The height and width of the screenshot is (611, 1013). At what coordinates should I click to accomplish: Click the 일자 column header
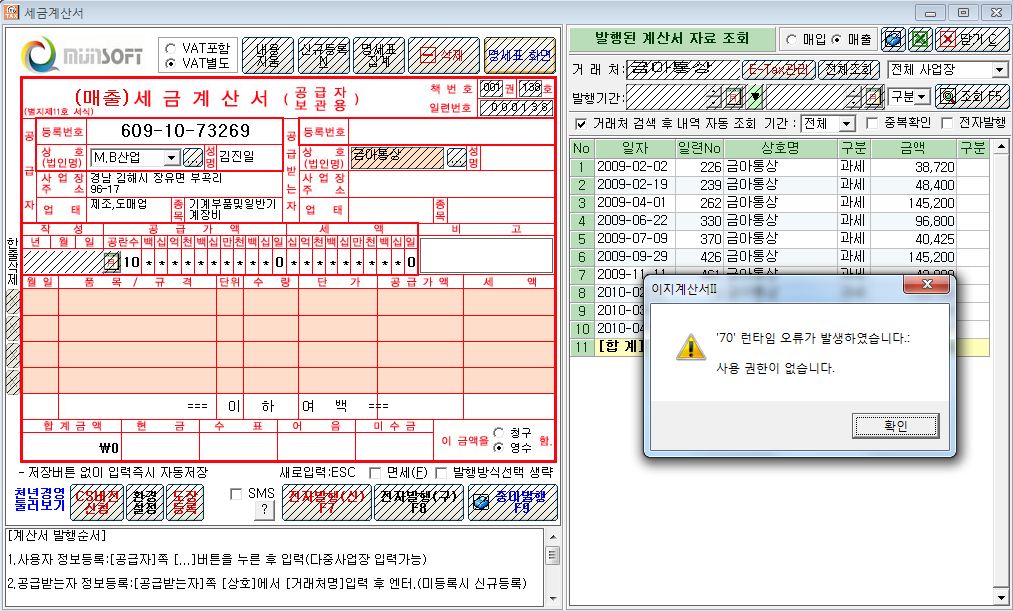[x=635, y=149]
